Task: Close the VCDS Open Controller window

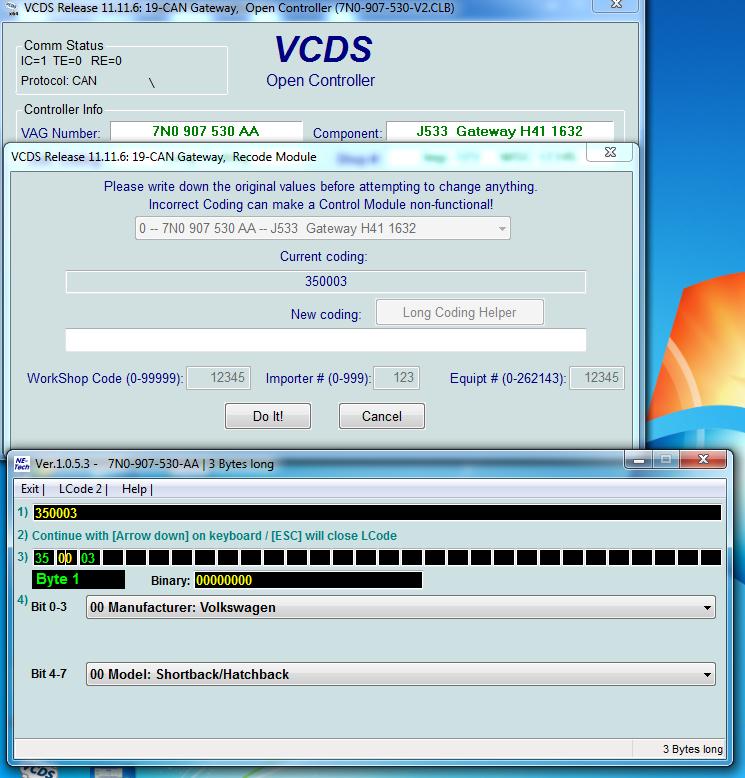Action: point(616,4)
